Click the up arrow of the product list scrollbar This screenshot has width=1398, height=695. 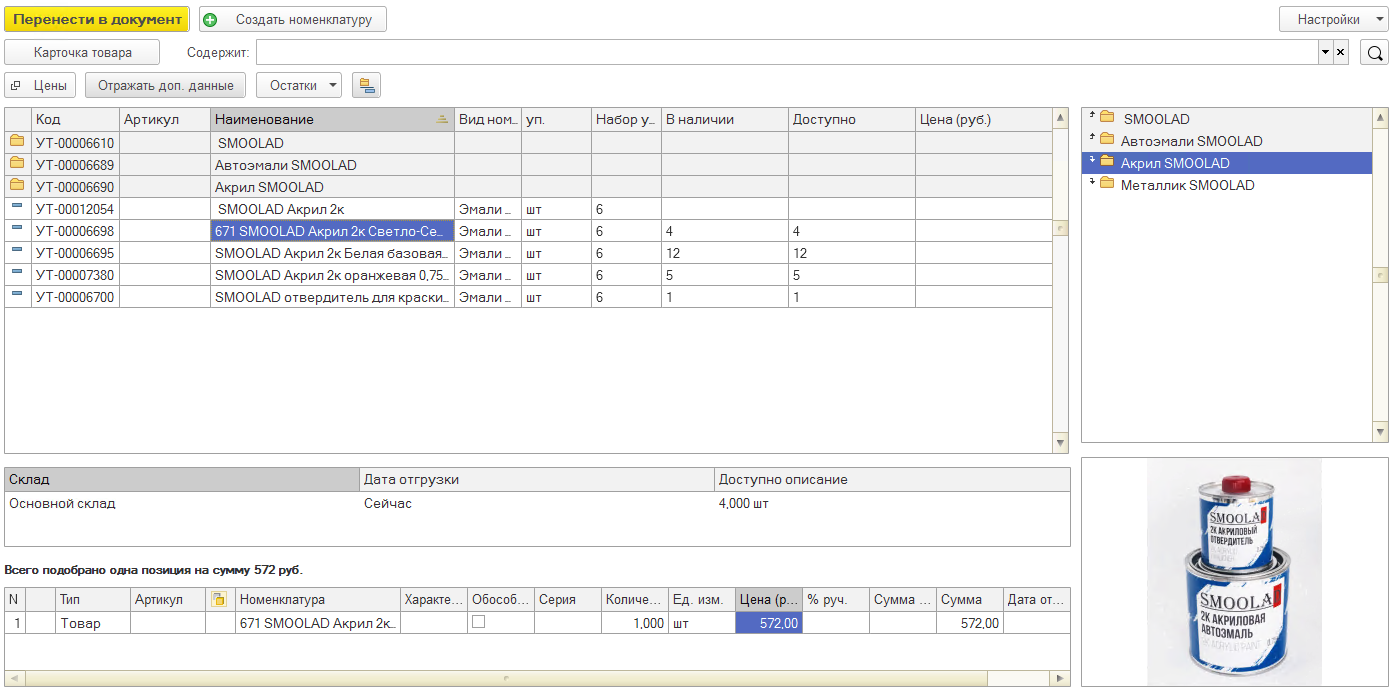(1061, 118)
